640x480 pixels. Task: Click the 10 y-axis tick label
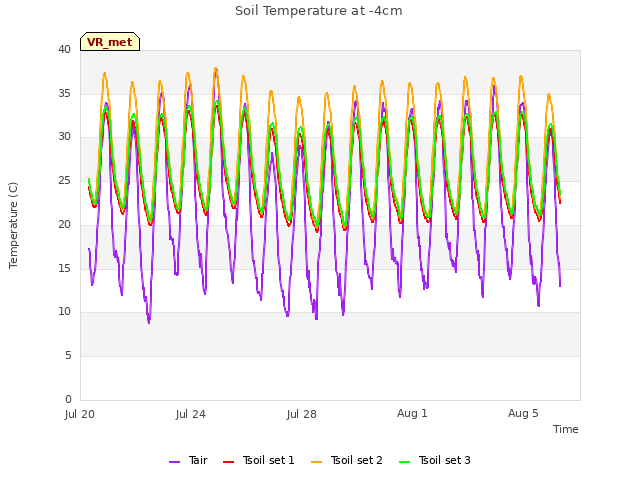tap(64, 312)
